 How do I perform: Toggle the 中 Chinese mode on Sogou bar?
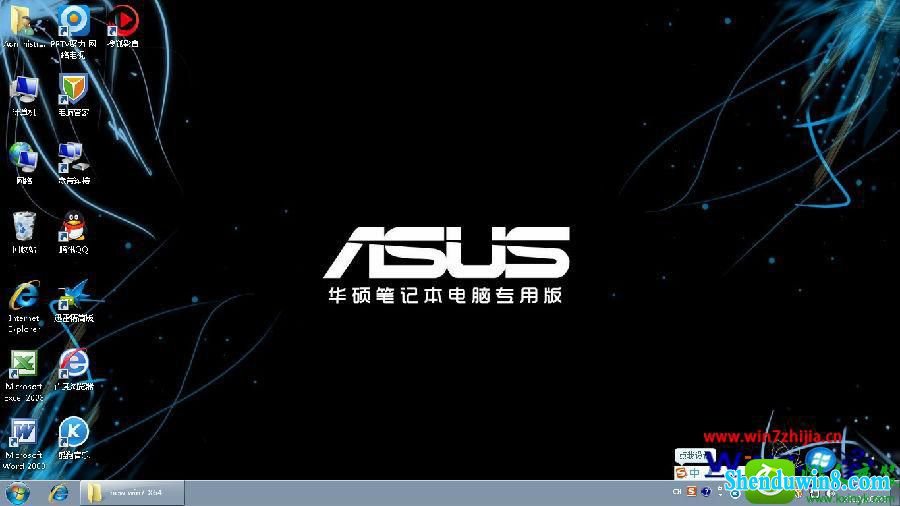click(695, 473)
